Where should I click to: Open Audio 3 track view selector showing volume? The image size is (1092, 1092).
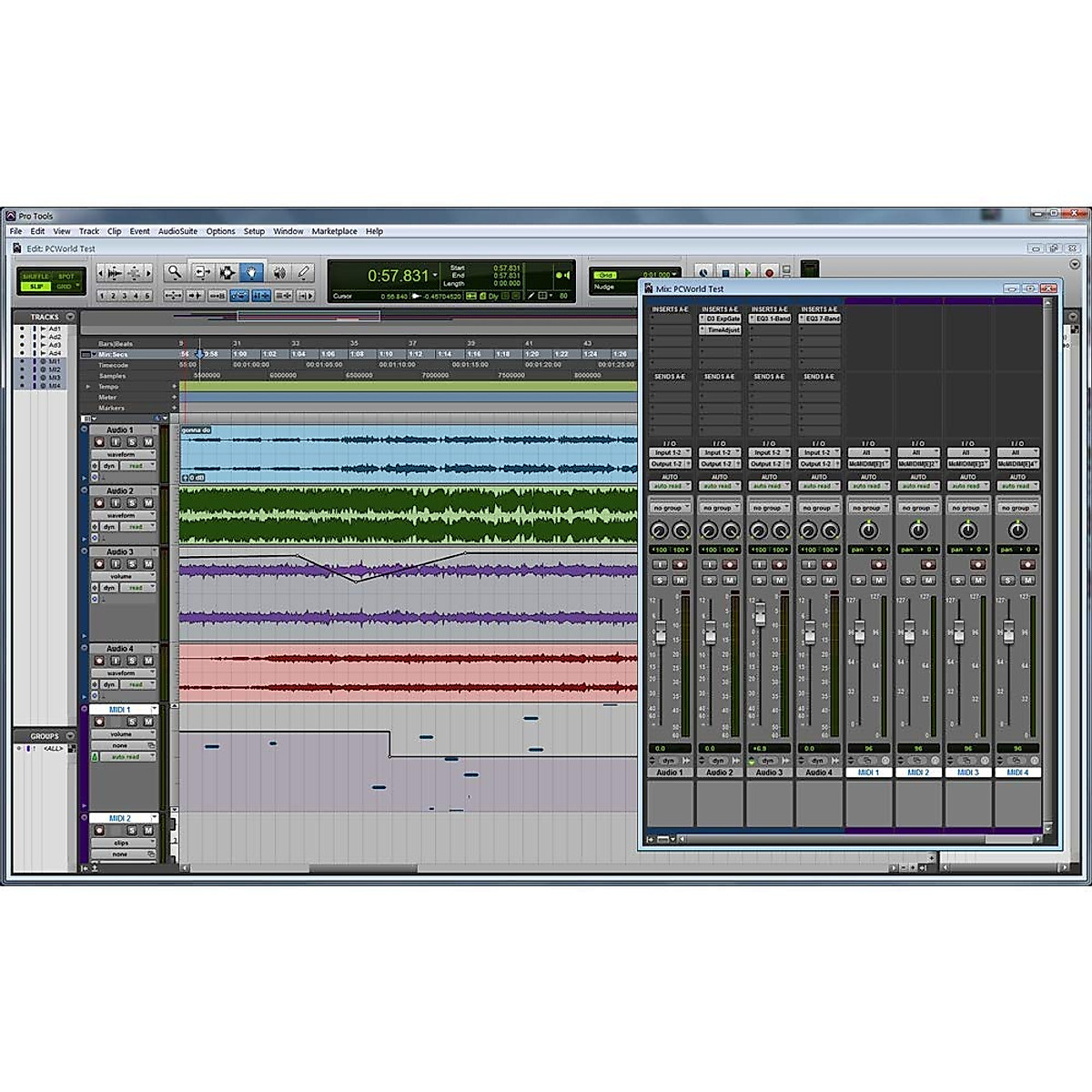pyautogui.click(x=123, y=576)
